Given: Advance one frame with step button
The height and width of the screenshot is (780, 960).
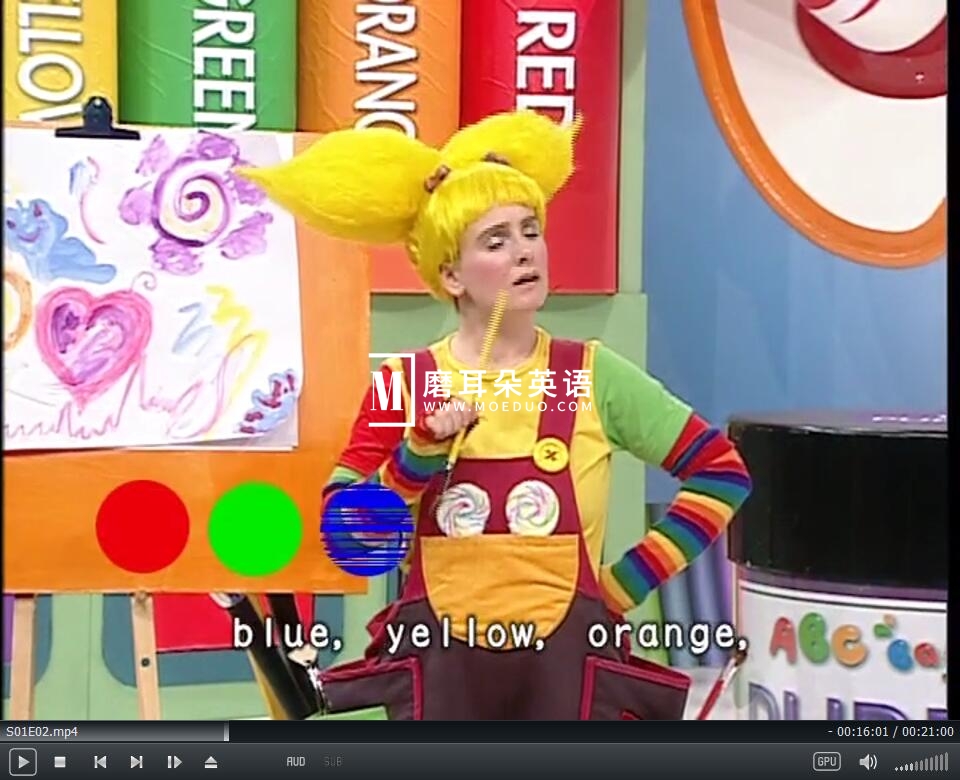Looking at the screenshot, I should tap(174, 762).
